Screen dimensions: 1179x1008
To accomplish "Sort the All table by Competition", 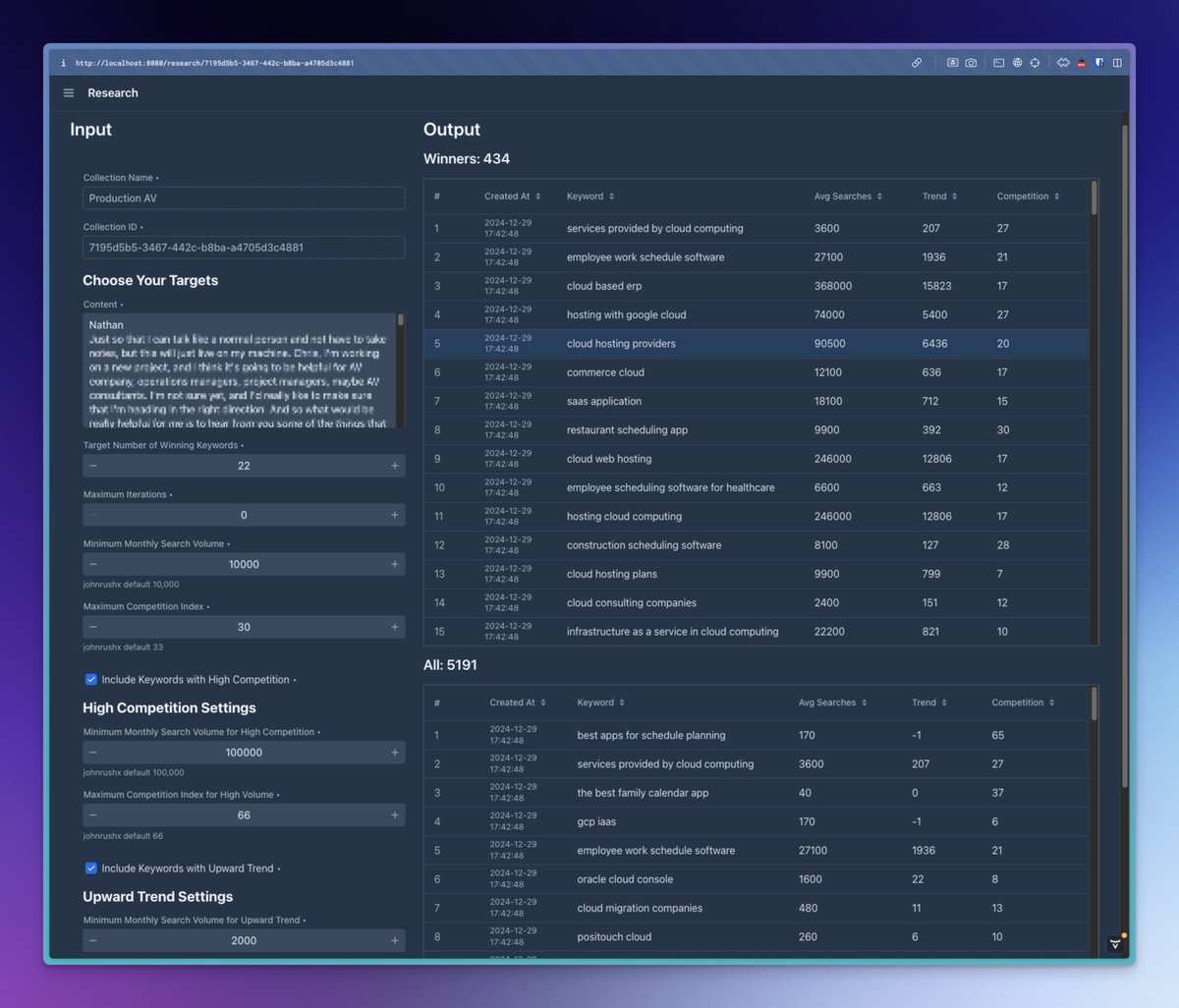I will tap(1023, 702).
